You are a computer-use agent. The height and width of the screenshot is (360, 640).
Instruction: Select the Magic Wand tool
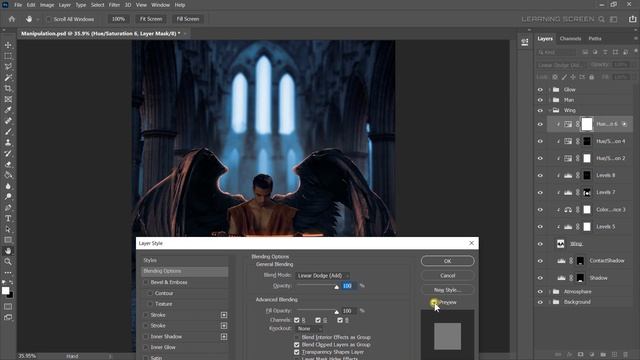click(8, 78)
